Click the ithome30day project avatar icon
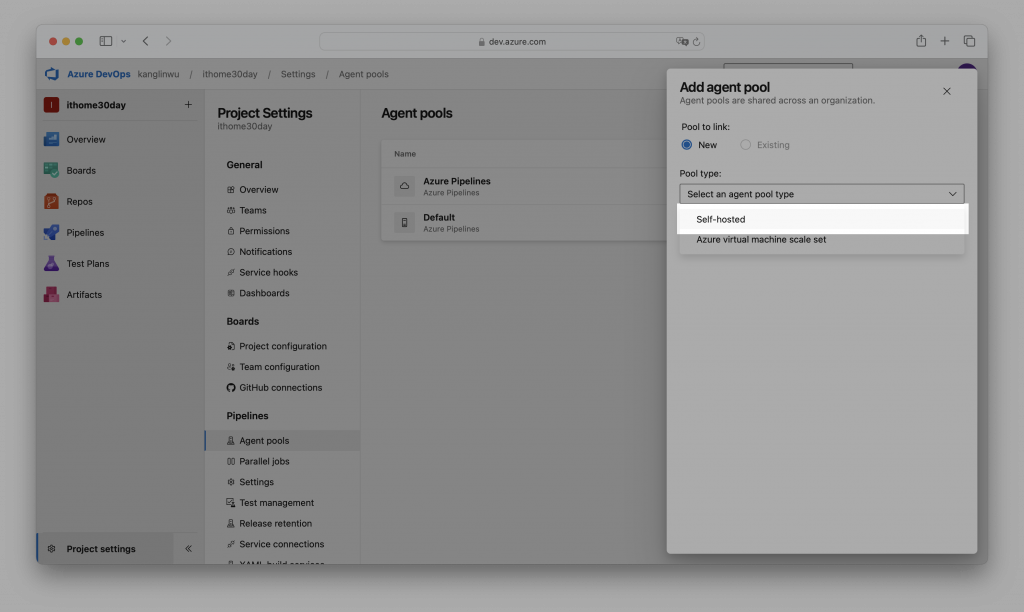This screenshot has width=1024, height=612. [x=51, y=105]
